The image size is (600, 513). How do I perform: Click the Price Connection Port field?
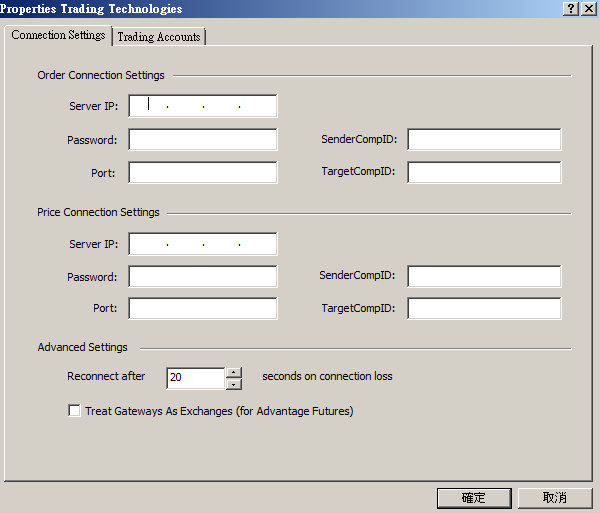(203, 308)
